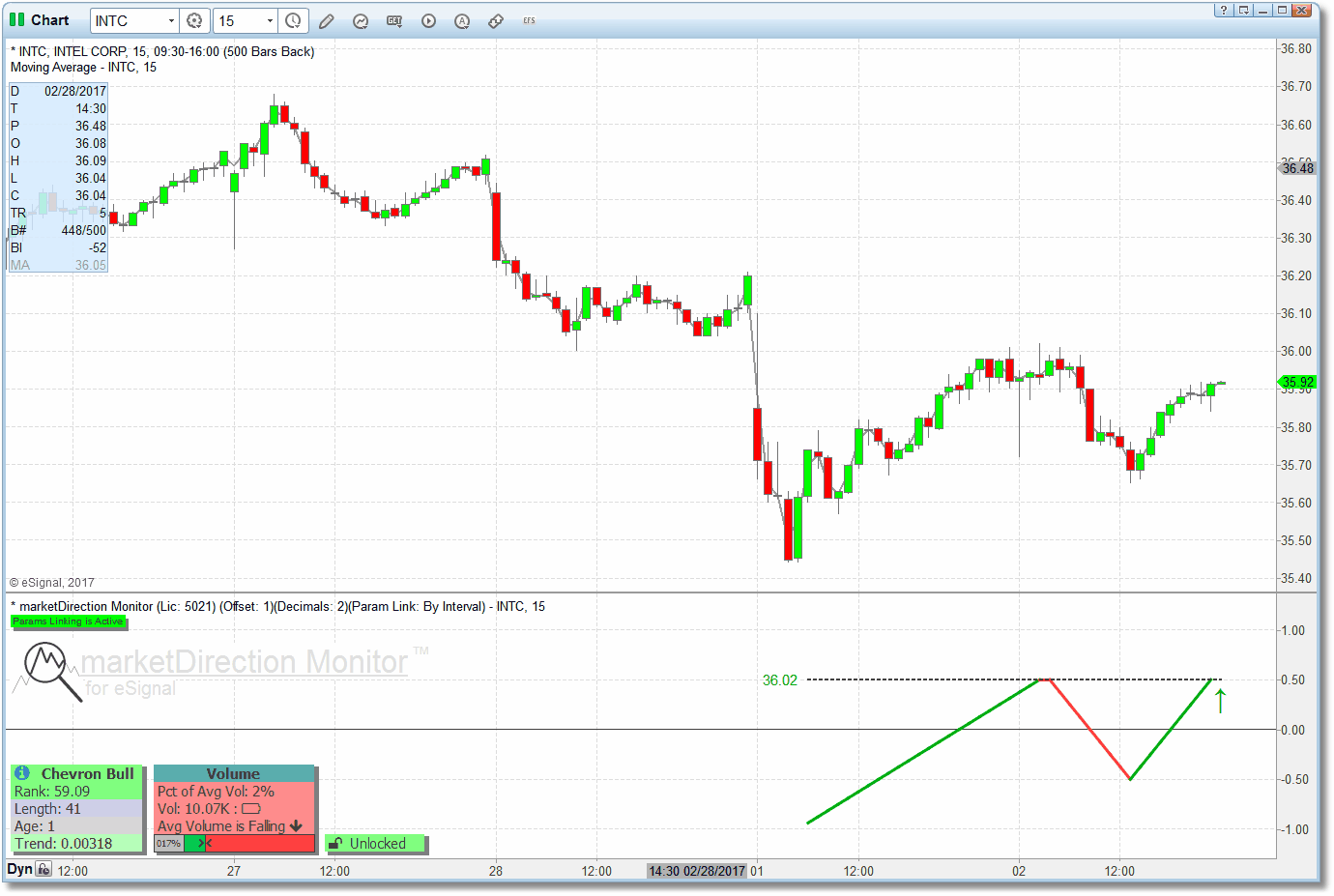Click the symbol settings gear icon
1334x896 pixels.
194,20
